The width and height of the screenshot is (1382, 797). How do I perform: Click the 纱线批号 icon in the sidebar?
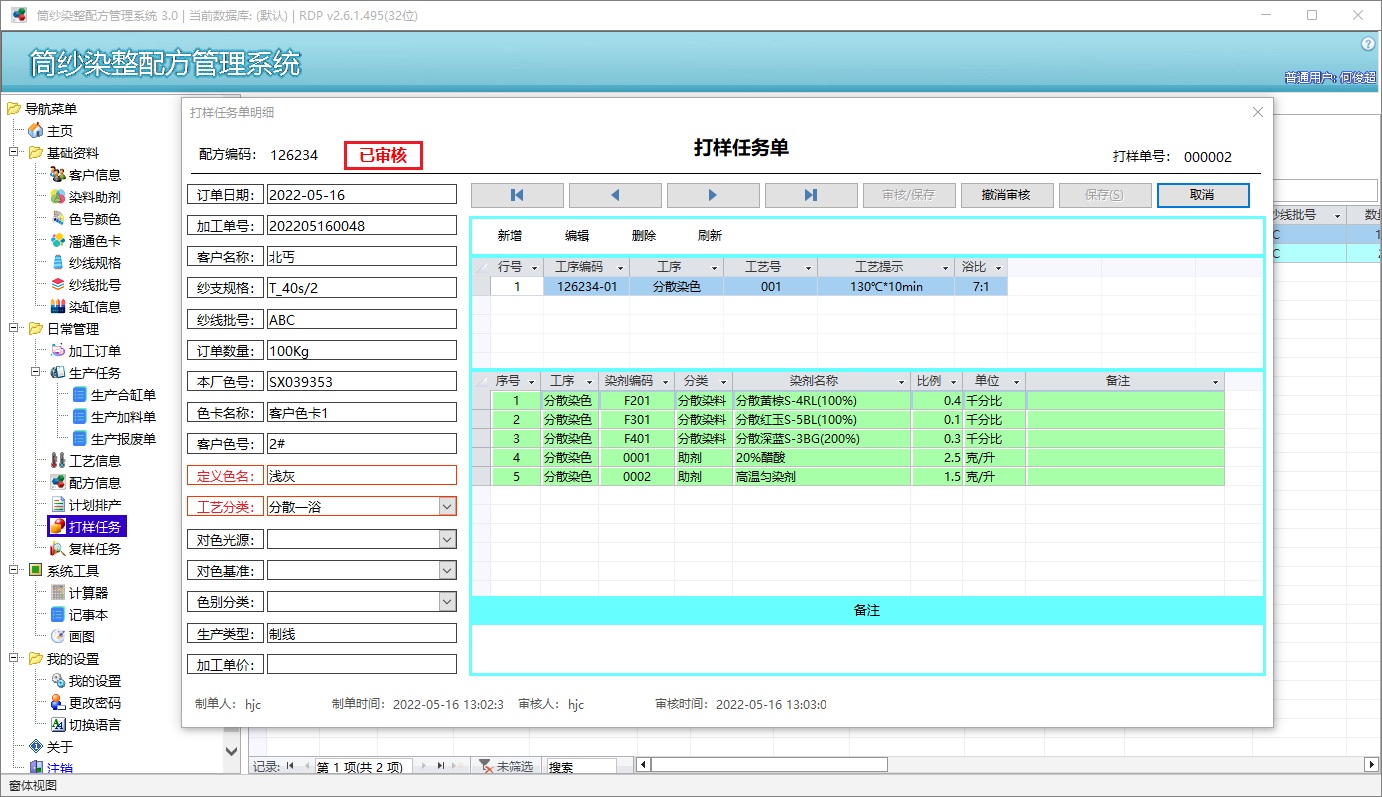58,285
